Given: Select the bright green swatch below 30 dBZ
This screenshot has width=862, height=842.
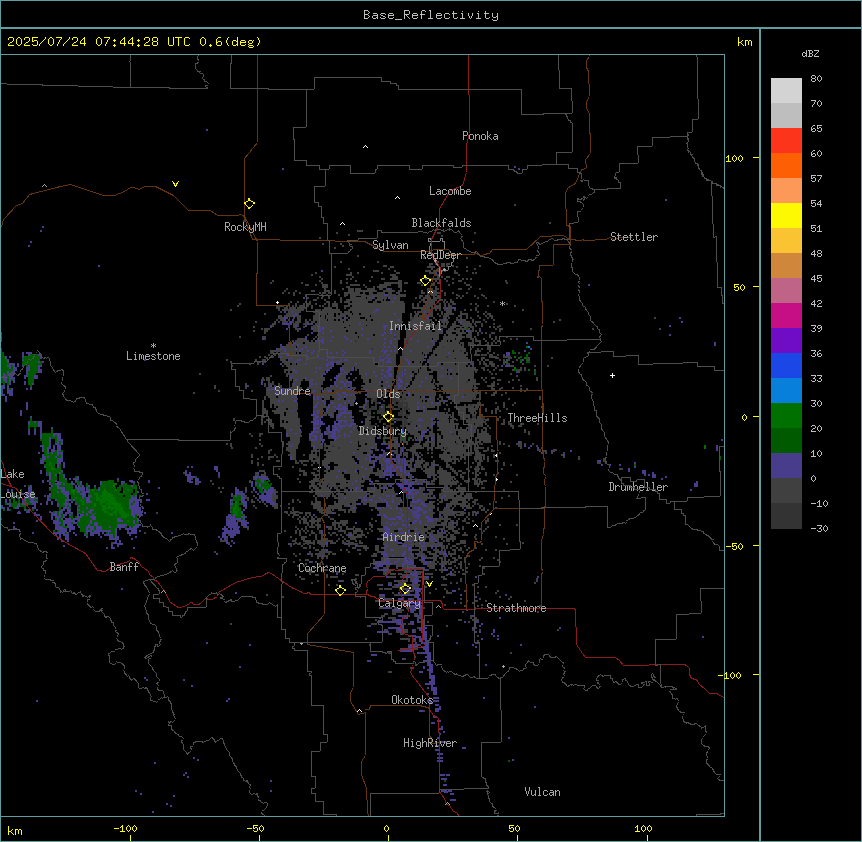Looking at the screenshot, I should [x=786, y=416].
